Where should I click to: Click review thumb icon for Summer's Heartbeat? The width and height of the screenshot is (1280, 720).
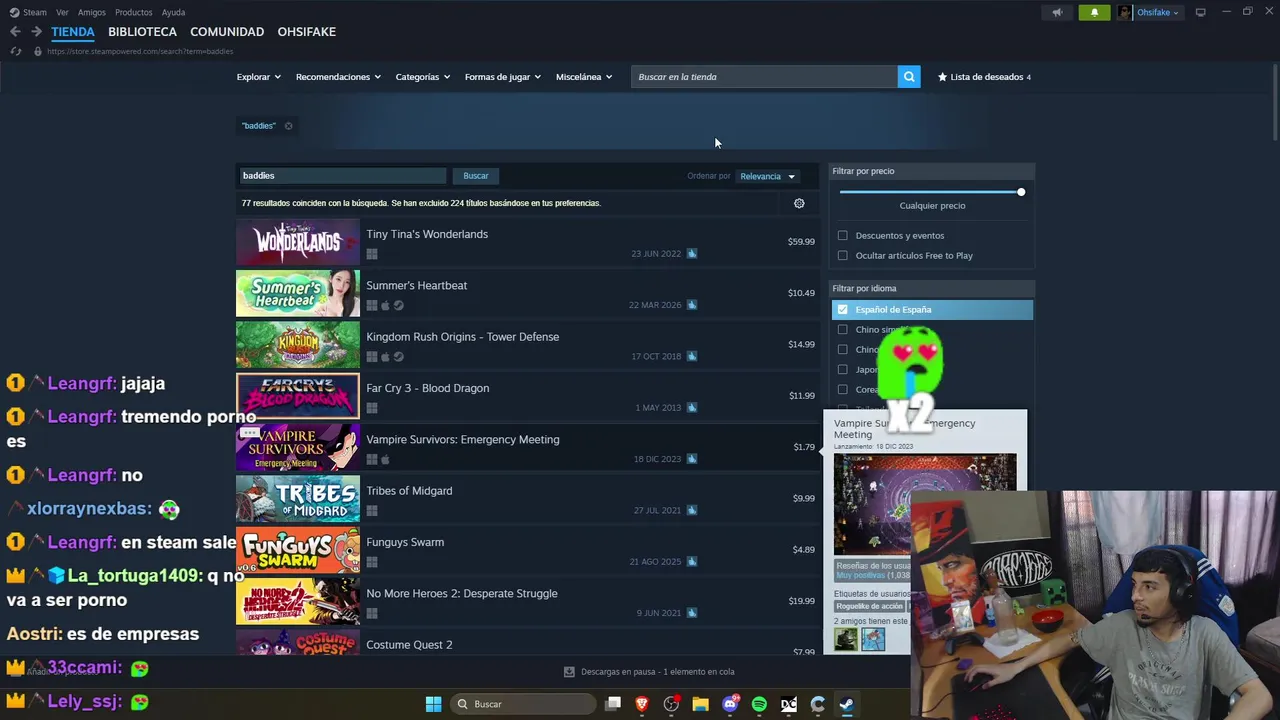pyautogui.click(x=692, y=305)
